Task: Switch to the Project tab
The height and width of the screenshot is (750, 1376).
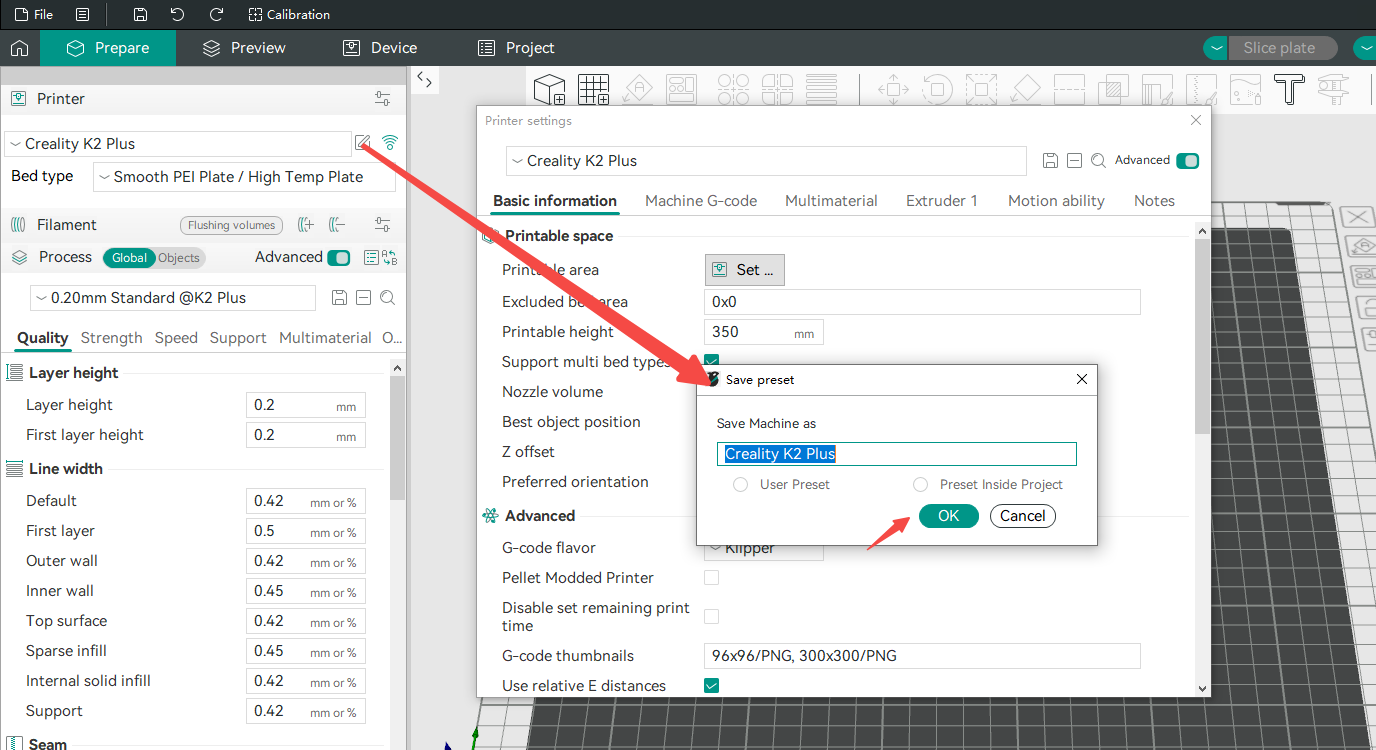Action: pos(516,48)
